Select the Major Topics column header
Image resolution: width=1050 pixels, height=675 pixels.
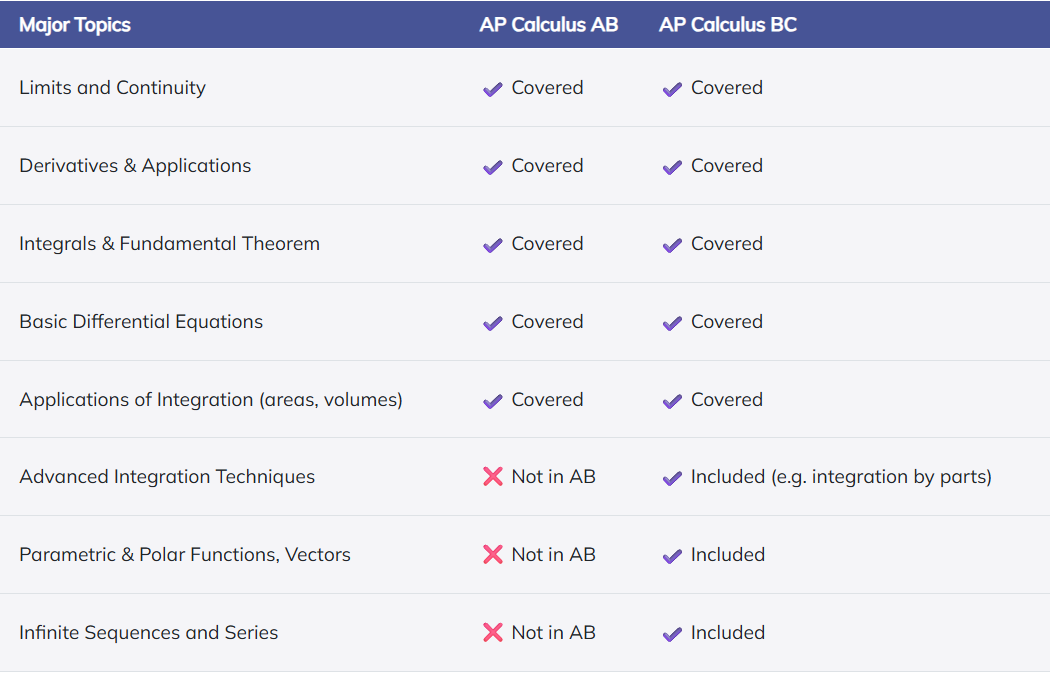[x=75, y=25]
